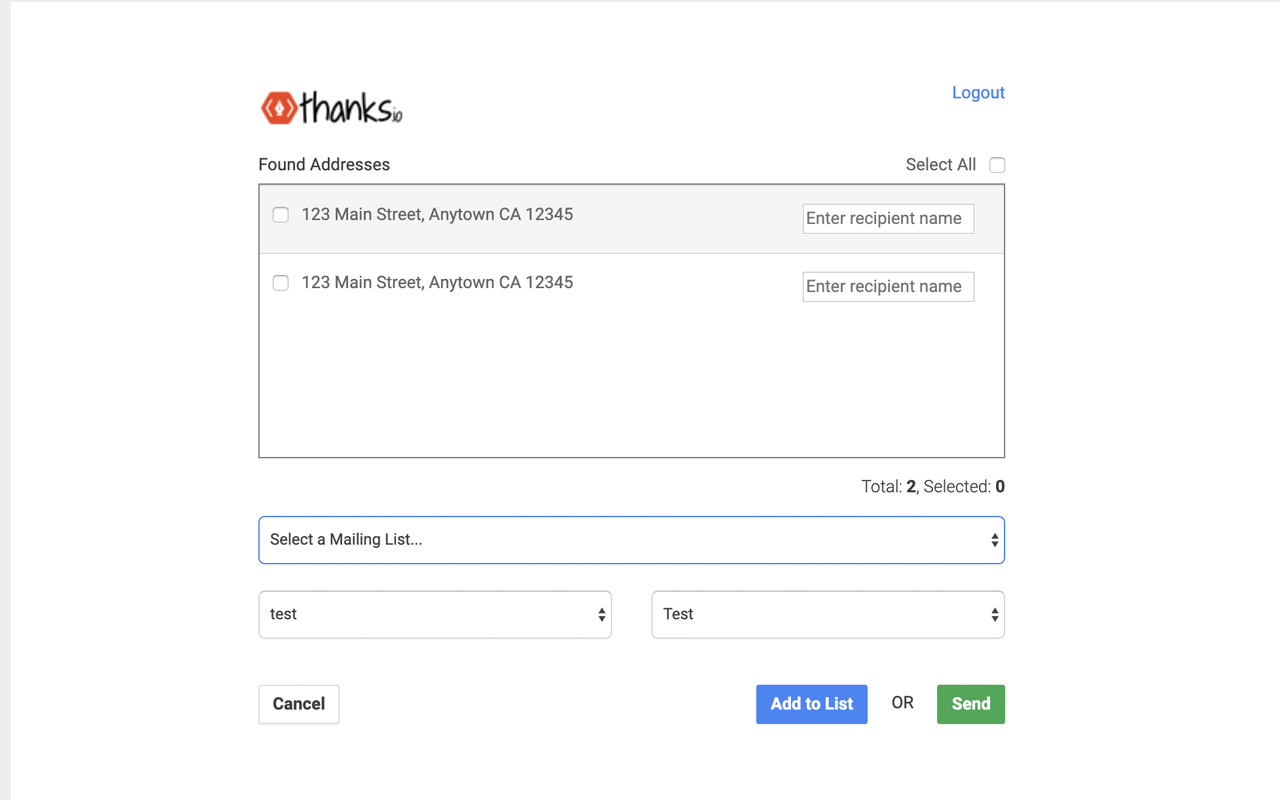Click the OR text between the buttons
The height and width of the screenshot is (800, 1280).
click(x=902, y=703)
